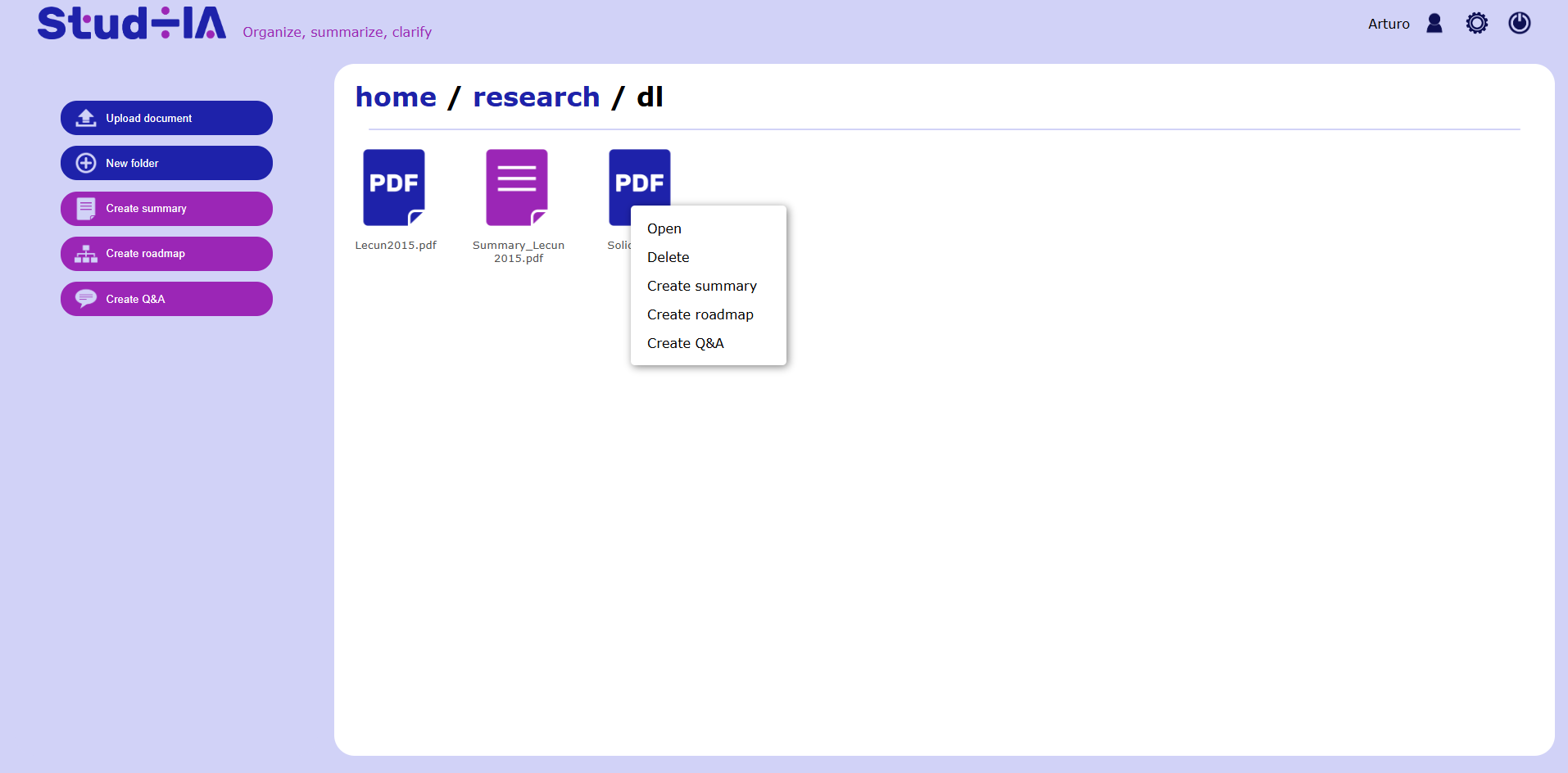Select Delete in the context menu
1568x773 pixels.
click(x=668, y=257)
